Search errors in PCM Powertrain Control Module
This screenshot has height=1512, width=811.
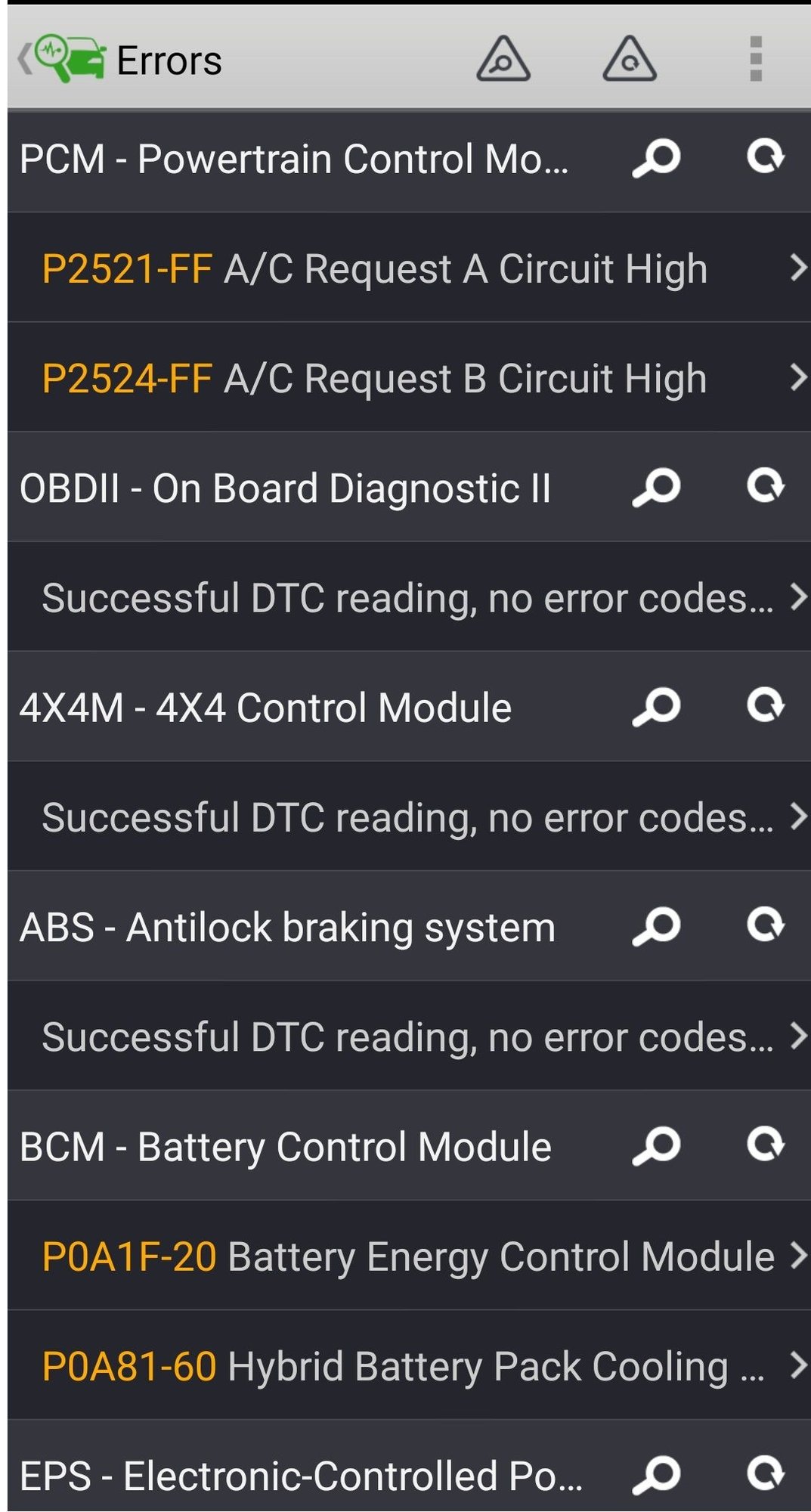656,160
